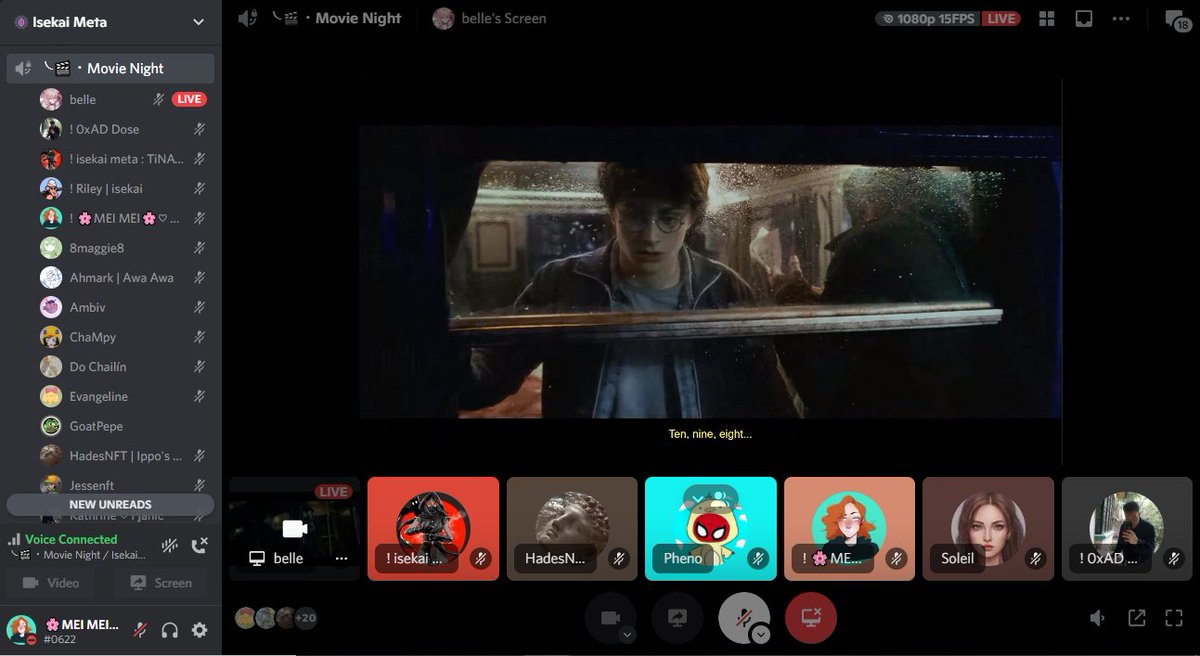
Task: Open camera options dropdown arrow
Action: coord(626,634)
